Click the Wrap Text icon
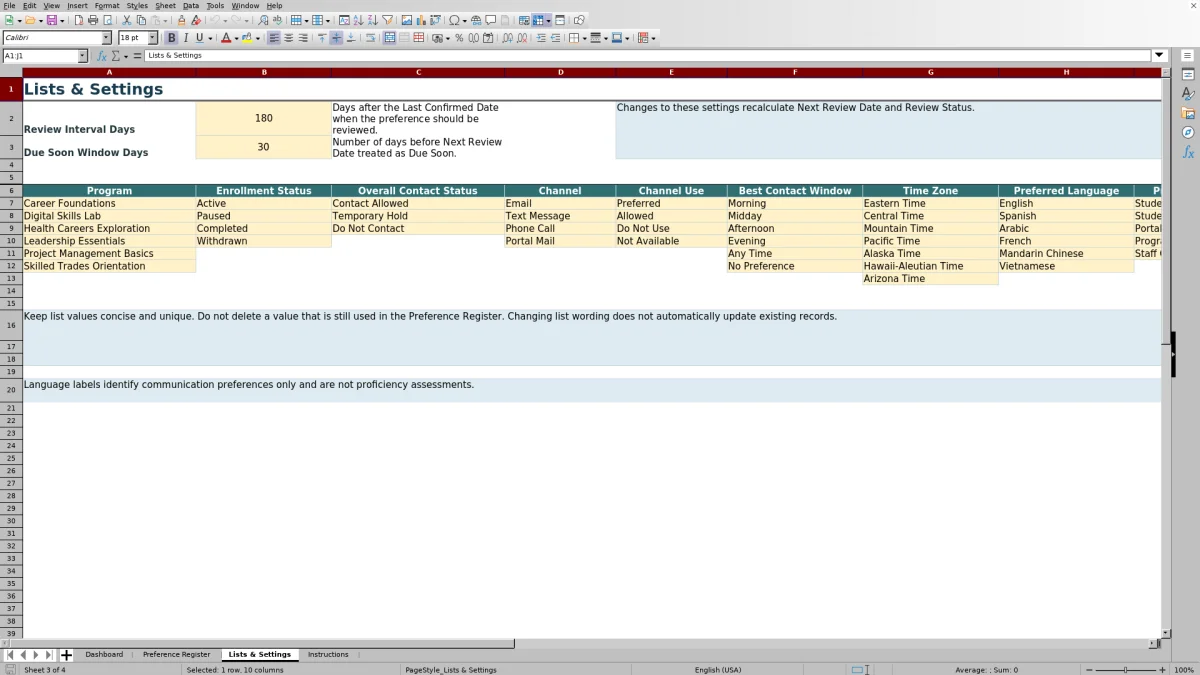Viewport: 1200px width, 675px height. click(x=370, y=38)
